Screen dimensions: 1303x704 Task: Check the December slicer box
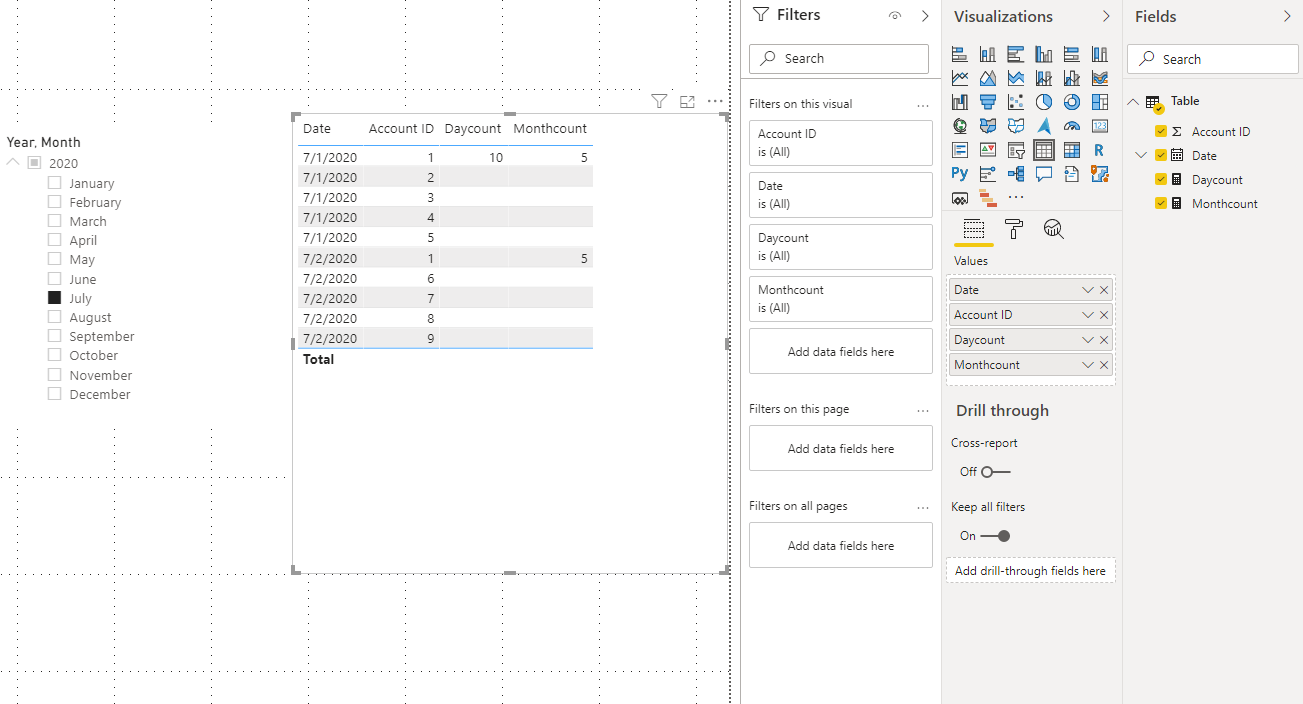point(55,394)
